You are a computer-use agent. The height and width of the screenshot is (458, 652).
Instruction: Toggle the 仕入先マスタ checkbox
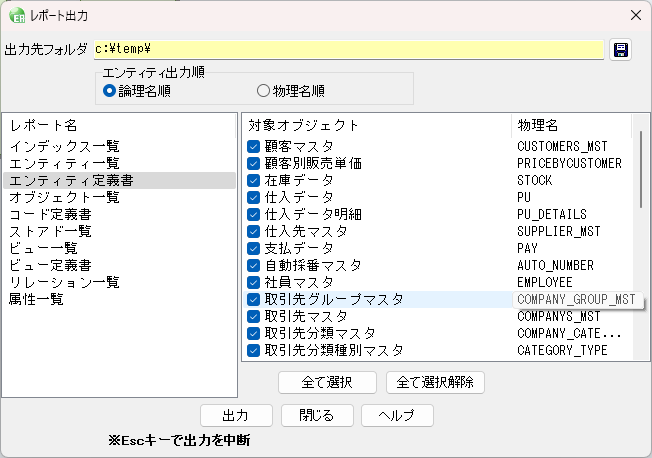coord(253,231)
